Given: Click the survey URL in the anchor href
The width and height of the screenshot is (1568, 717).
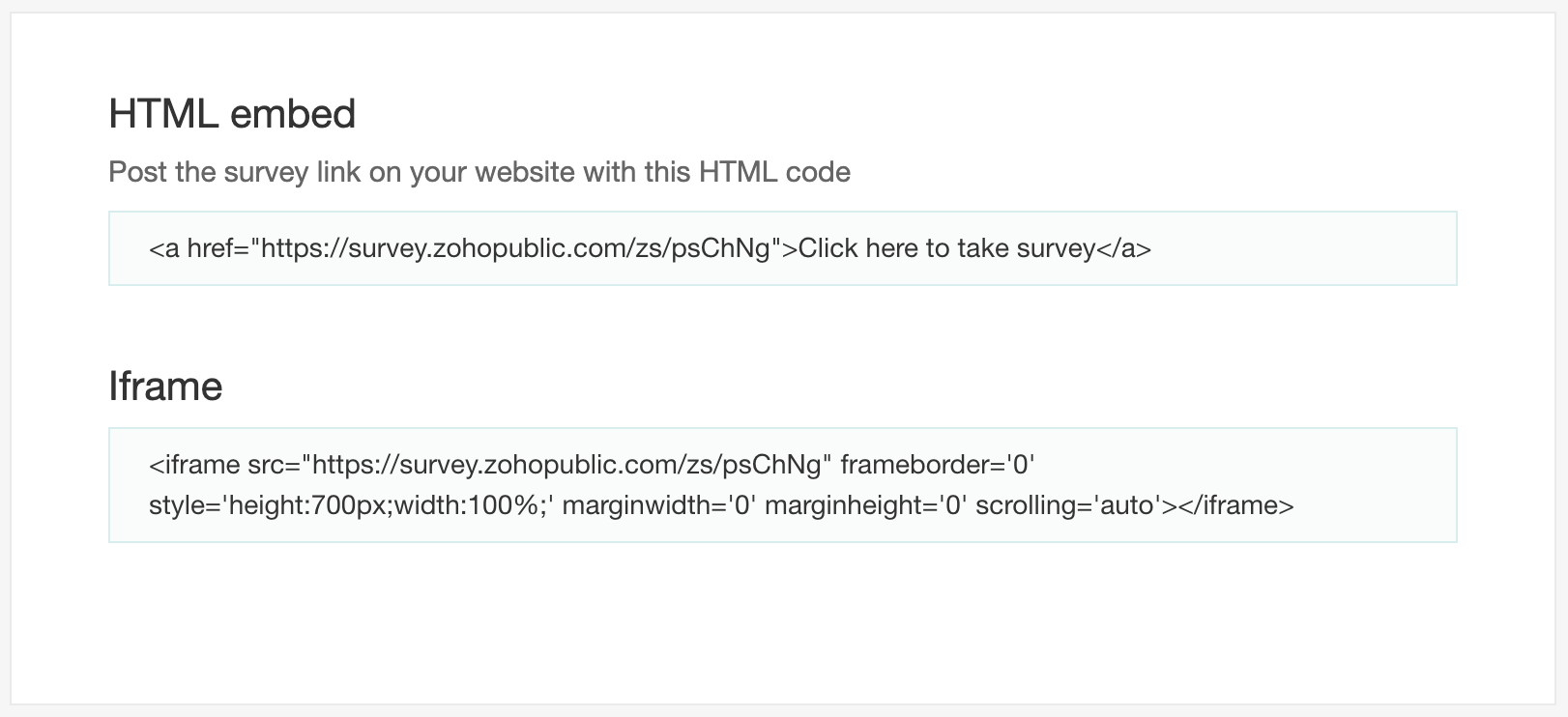Looking at the screenshot, I should [x=516, y=249].
